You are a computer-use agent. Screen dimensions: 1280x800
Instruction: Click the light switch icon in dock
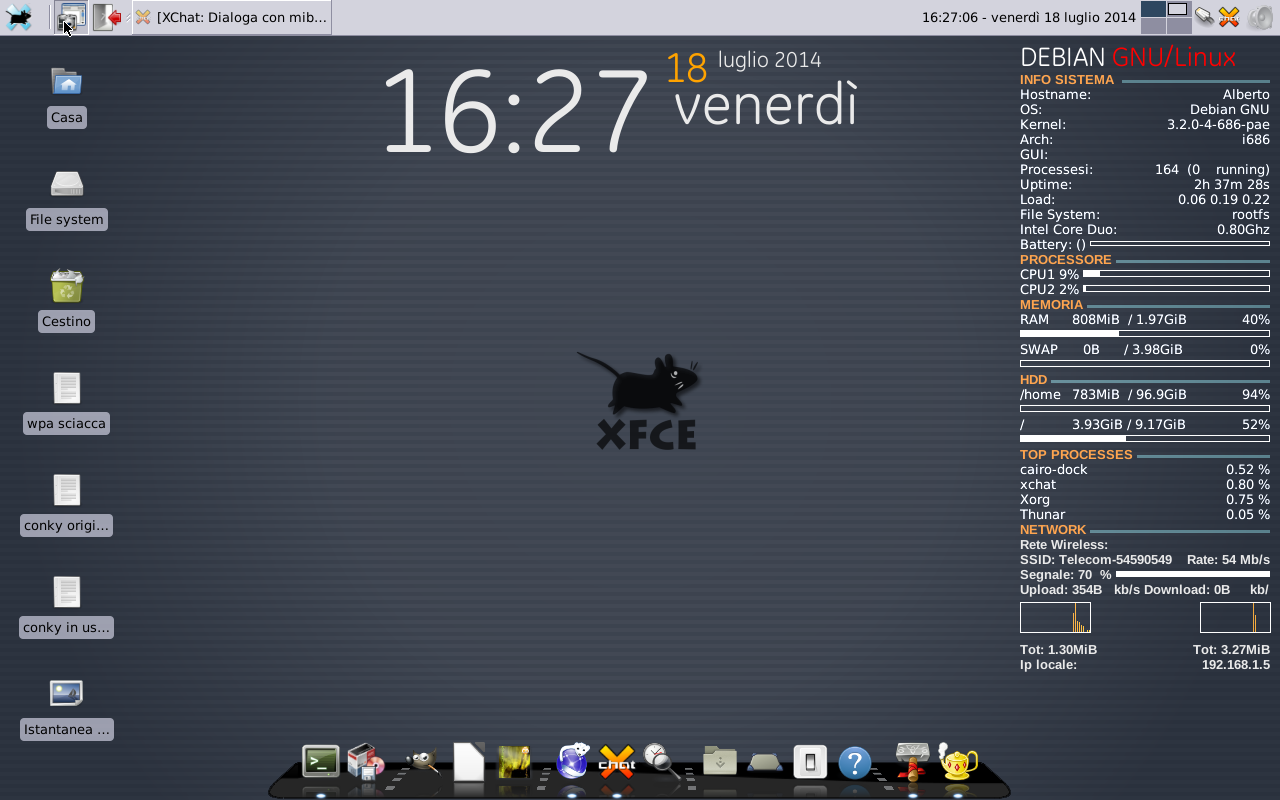click(x=810, y=762)
